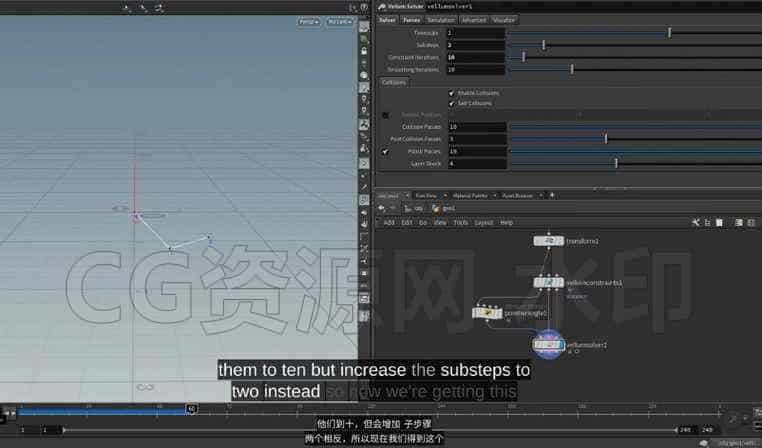Open the Add menu in network editor
Screen dimensions: 762x448
[389, 223]
